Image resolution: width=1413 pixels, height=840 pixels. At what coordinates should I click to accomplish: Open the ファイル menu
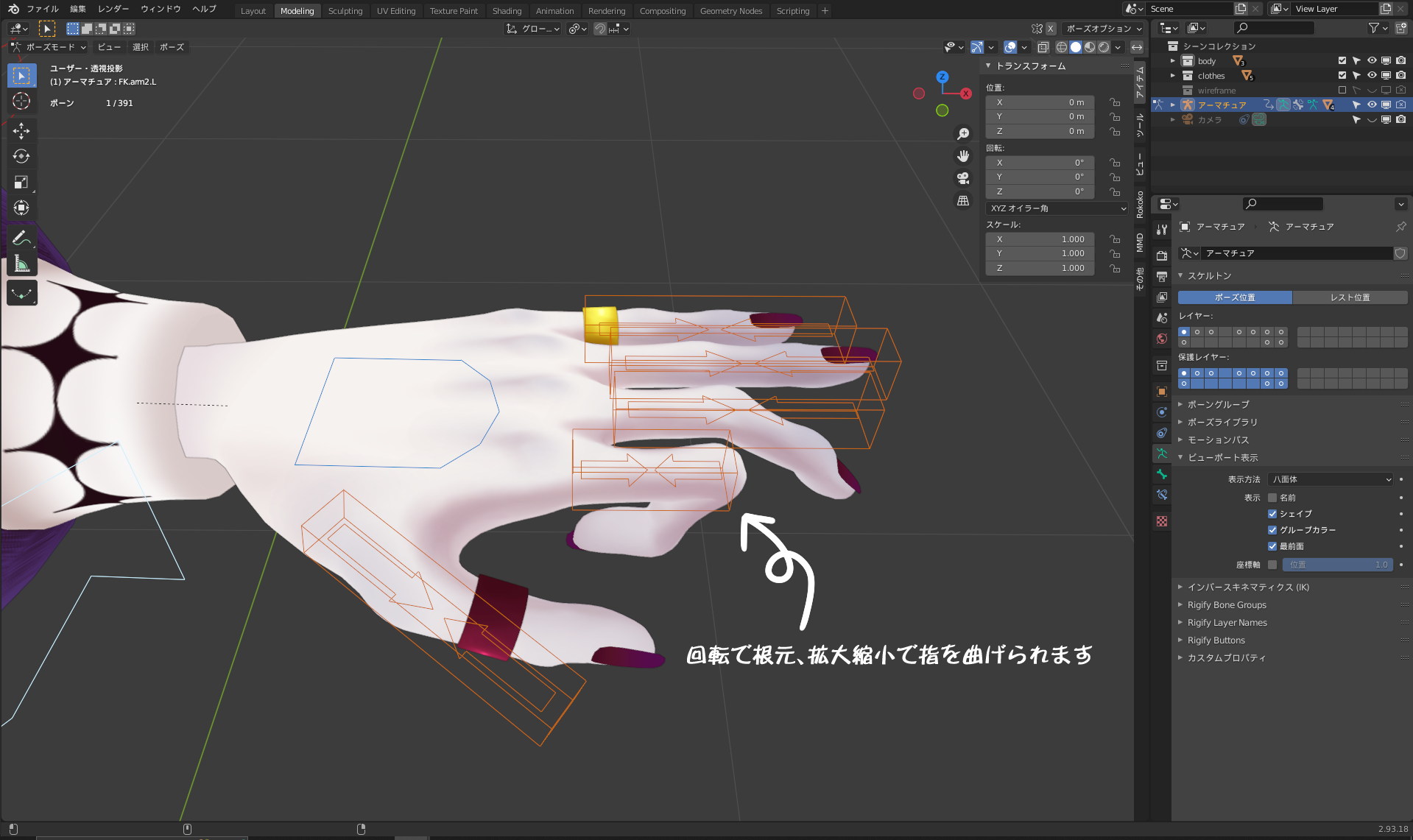tap(42, 9)
